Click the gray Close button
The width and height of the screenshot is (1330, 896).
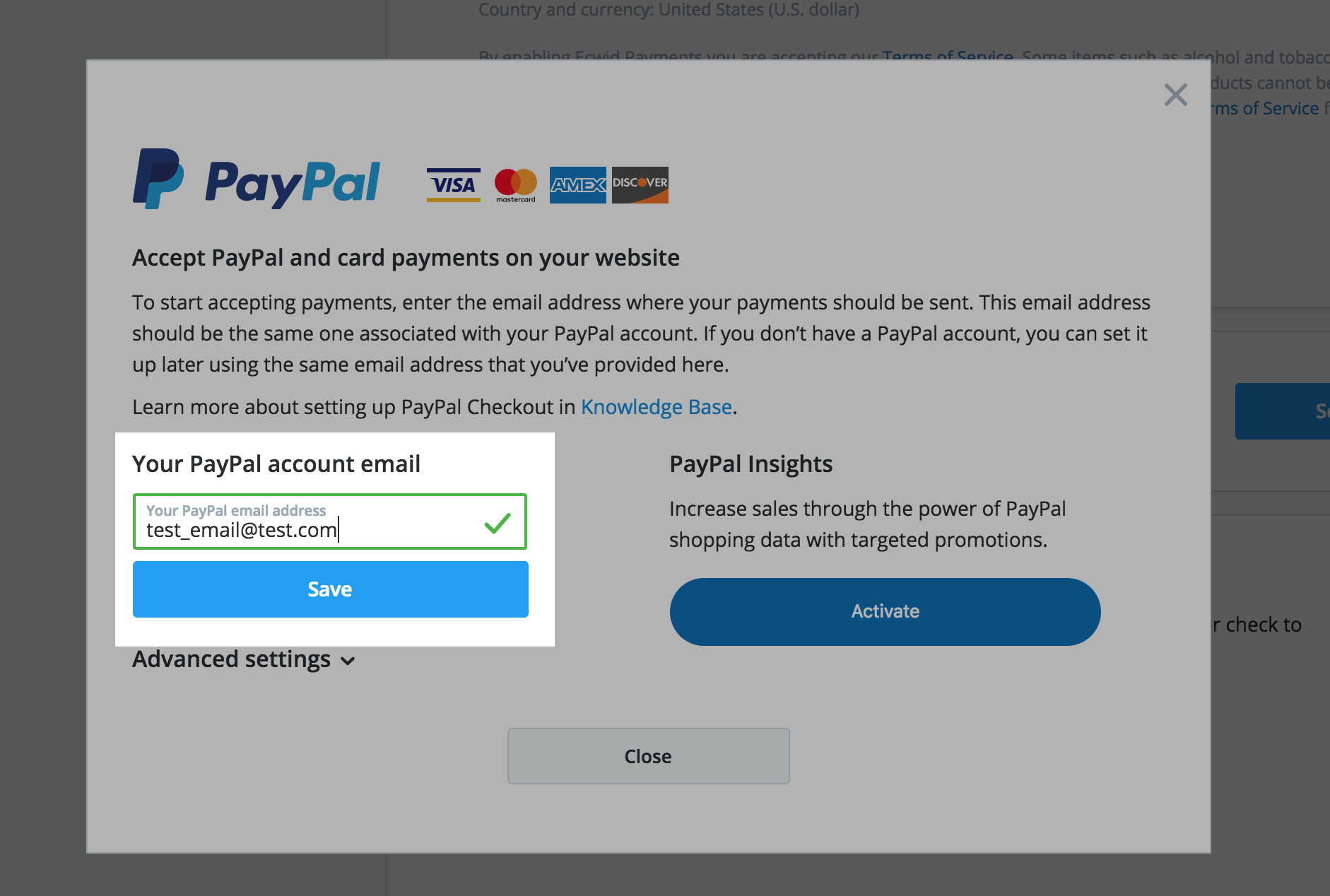pyautogui.click(x=648, y=756)
